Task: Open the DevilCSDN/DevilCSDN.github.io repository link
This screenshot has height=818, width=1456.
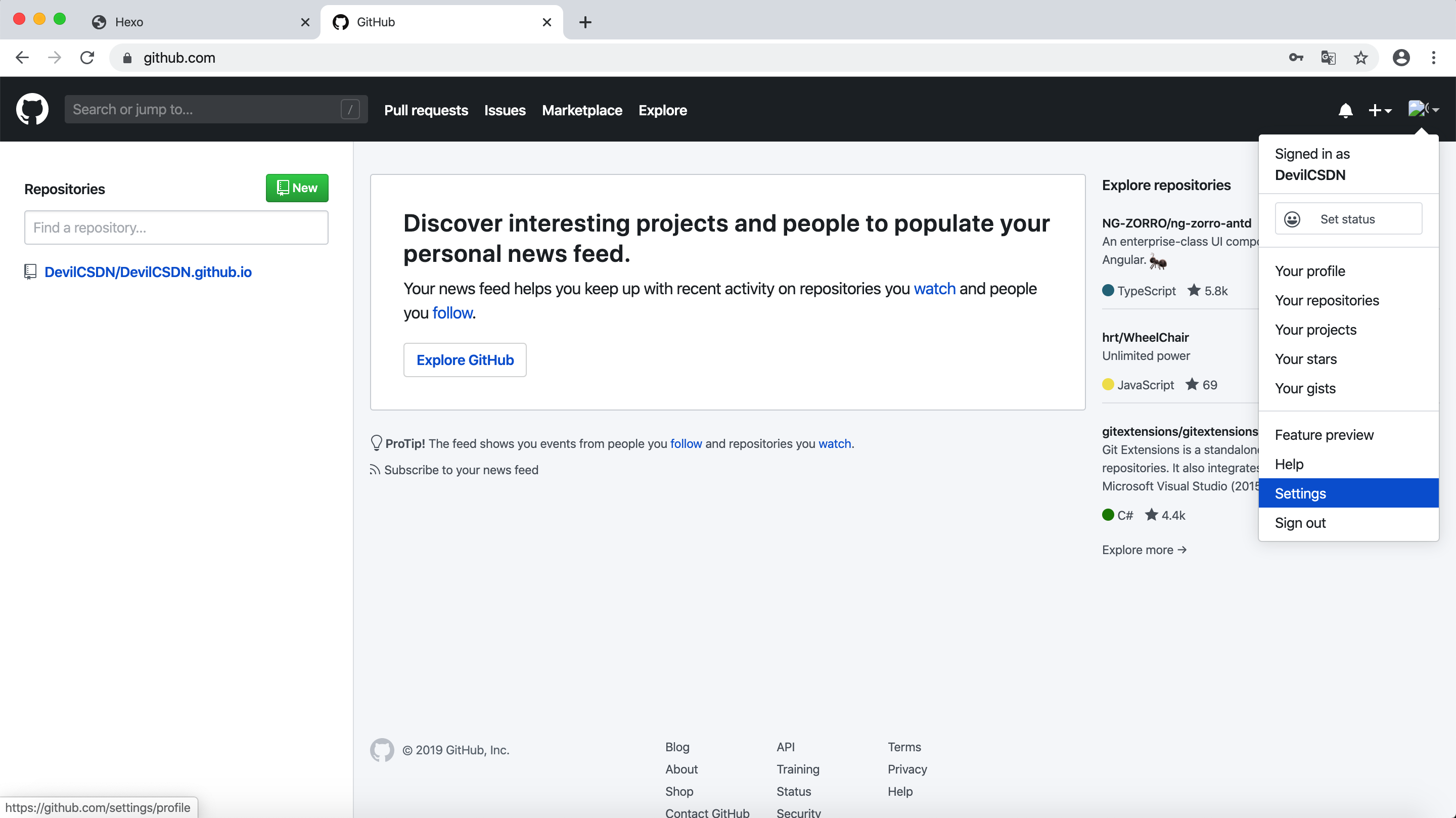Action: click(148, 272)
